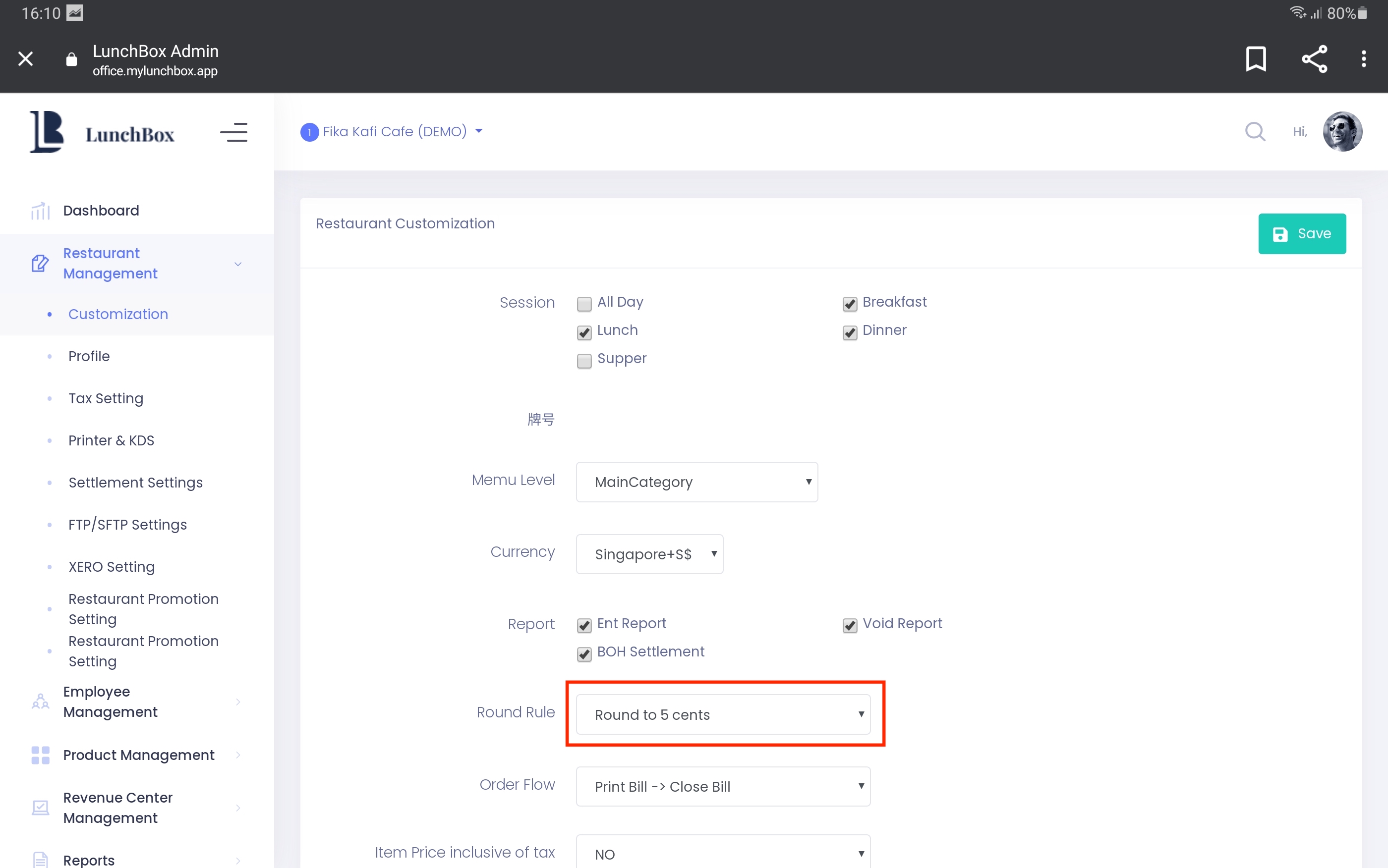1388x868 pixels.
Task: Close the browser tab with X
Action: pos(25,58)
